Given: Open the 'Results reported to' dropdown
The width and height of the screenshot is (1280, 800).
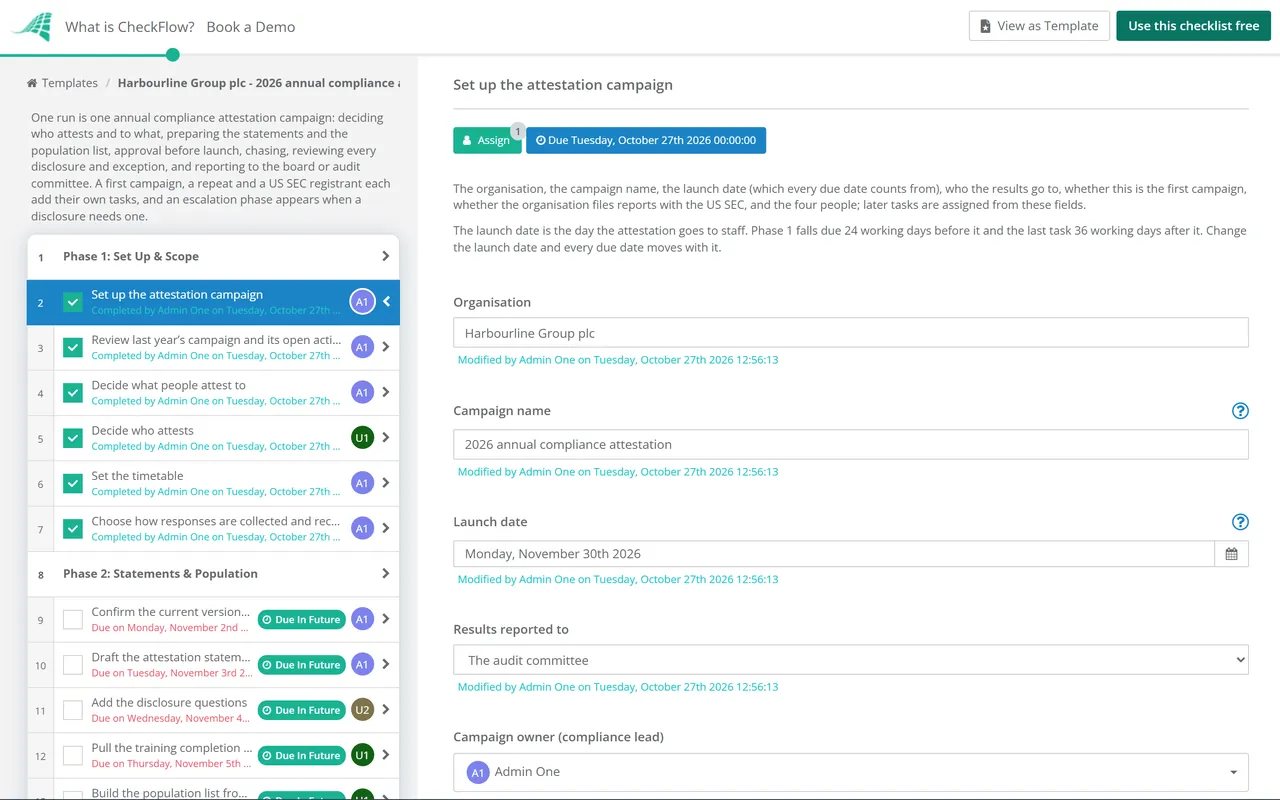Looking at the screenshot, I should point(851,660).
